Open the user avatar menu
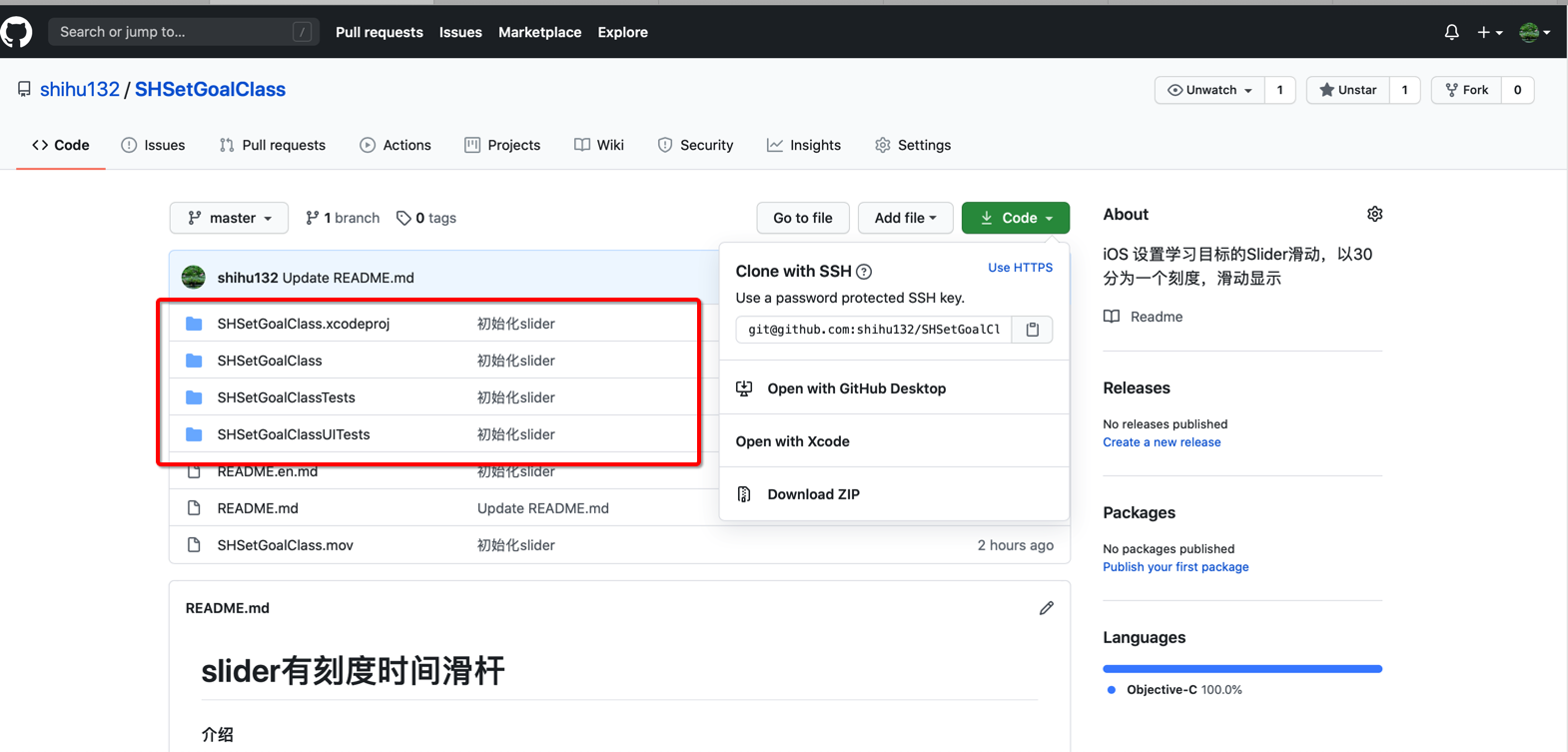This screenshot has width=1568, height=752. tap(1534, 32)
